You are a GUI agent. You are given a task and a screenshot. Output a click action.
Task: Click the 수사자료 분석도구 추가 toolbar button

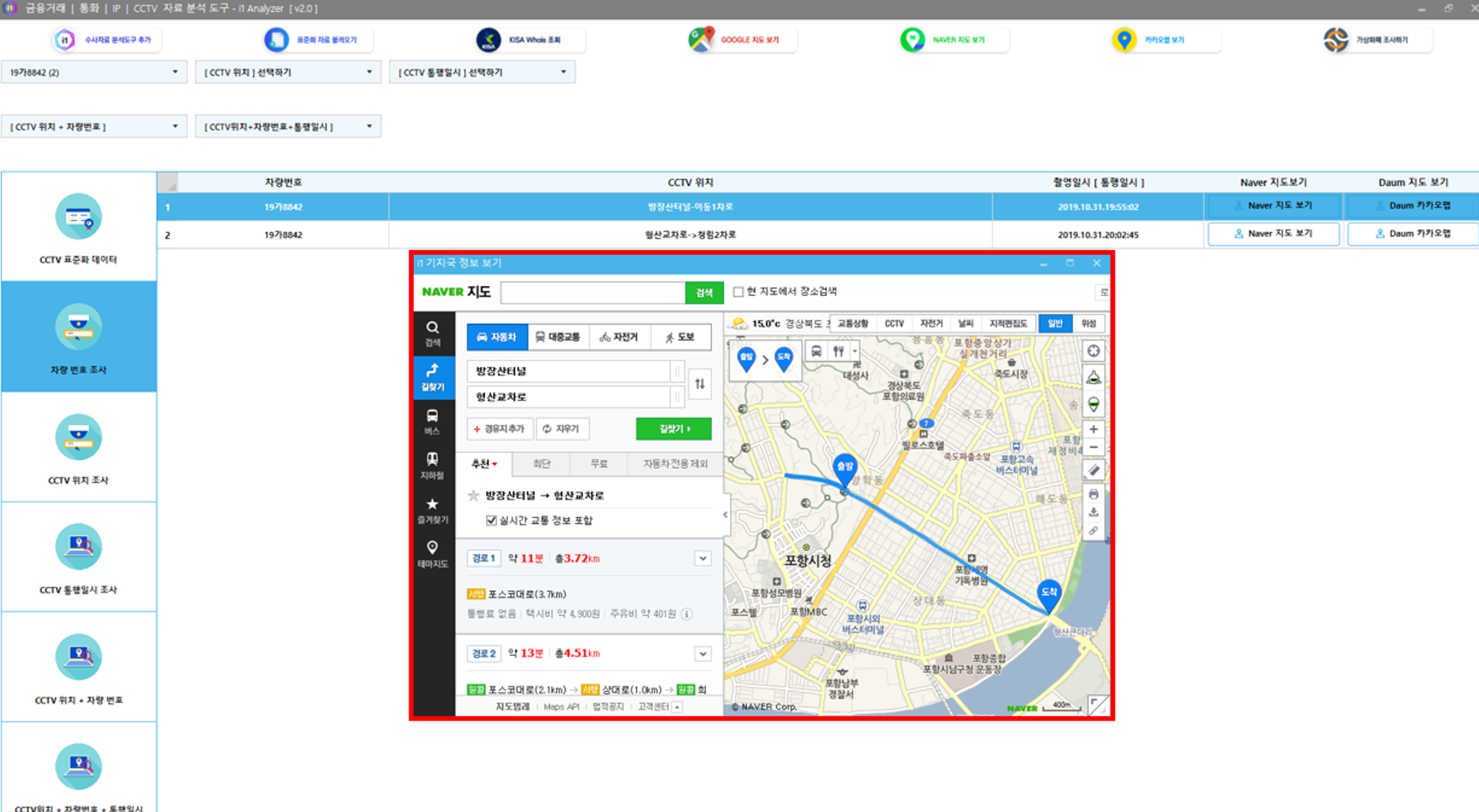[106, 39]
